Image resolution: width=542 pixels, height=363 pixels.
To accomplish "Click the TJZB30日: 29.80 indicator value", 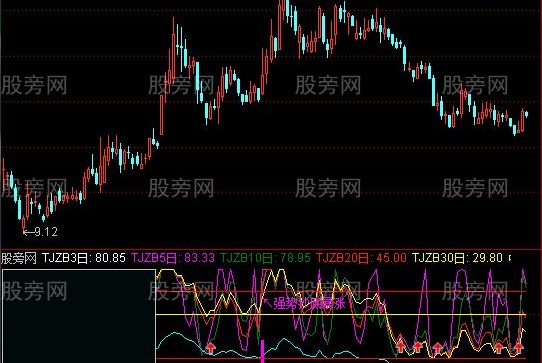I will coord(457,258).
